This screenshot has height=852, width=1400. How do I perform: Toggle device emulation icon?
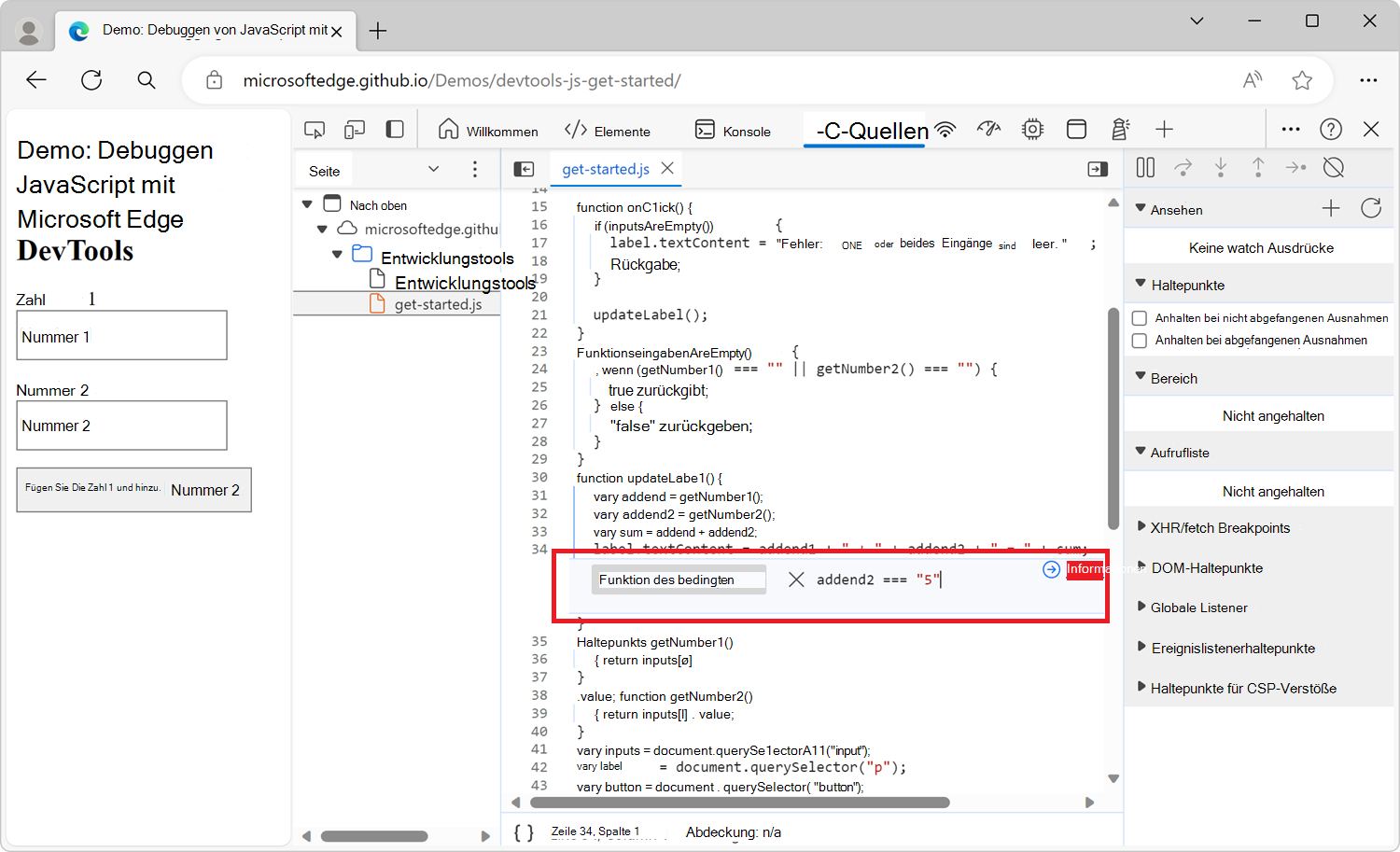tap(355, 130)
